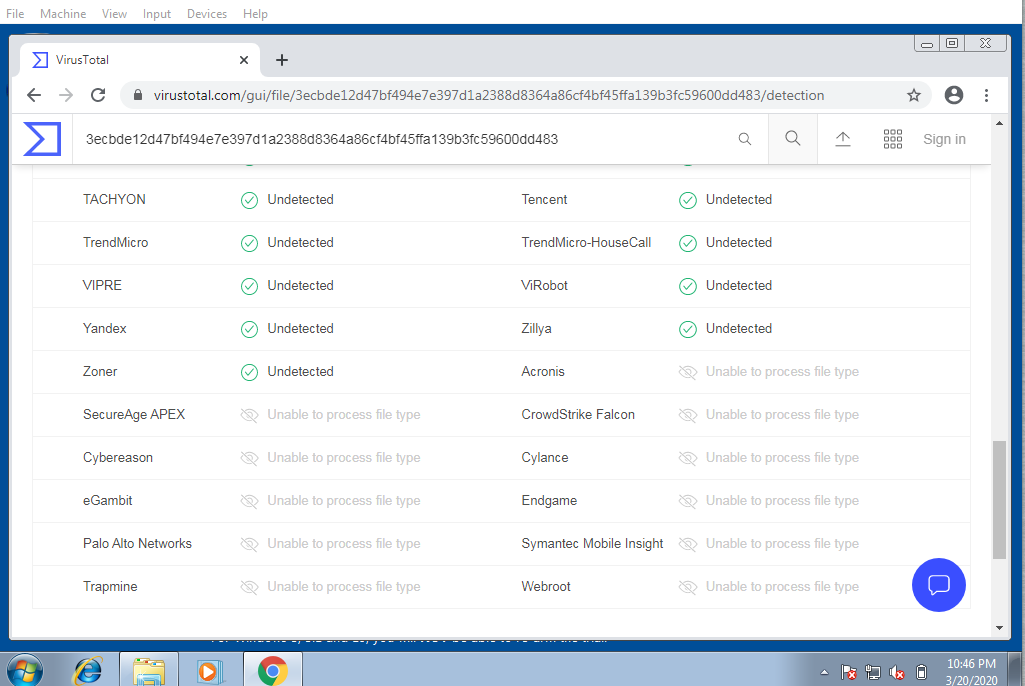Click the browser address bar URL

click(488, 95)
